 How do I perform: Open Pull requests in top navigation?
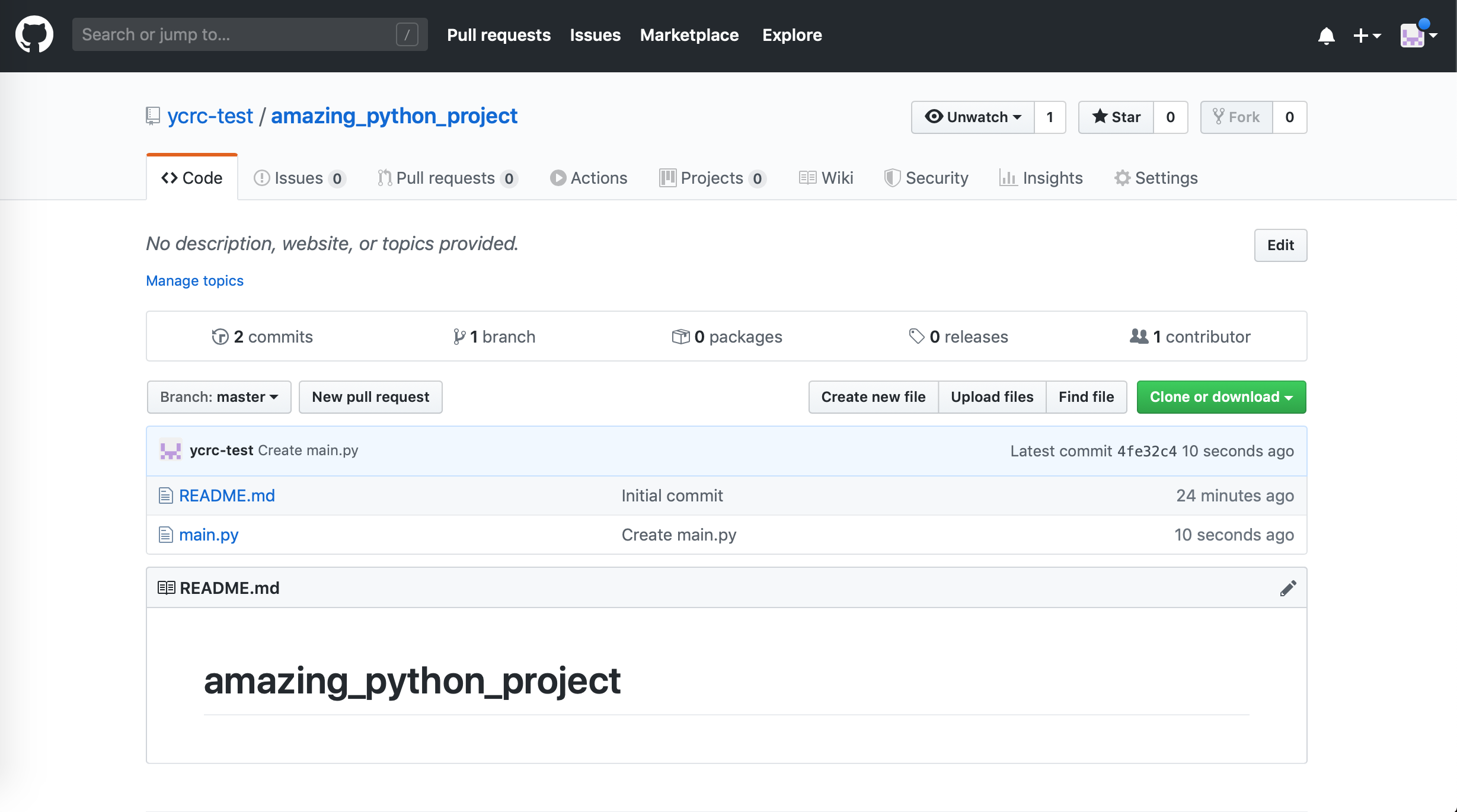tap(499, 35)
